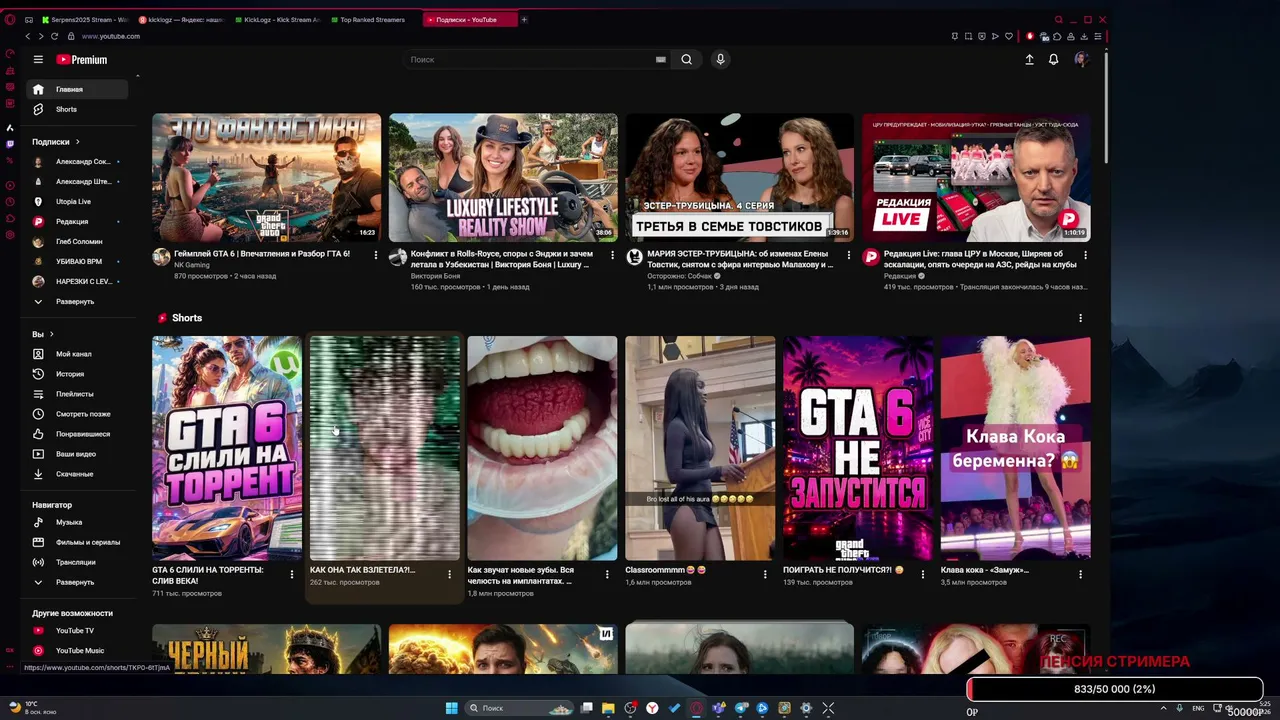Screen dimensions: 1280x720
Task: Open File Explorer from the taskbar
Action: pyautogui.click(x=608, y=708)
